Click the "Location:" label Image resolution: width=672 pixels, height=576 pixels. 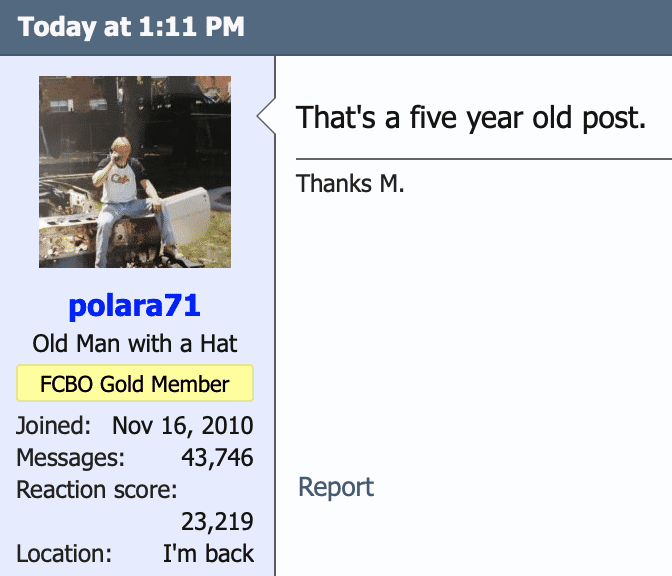(x=63, y=553)
